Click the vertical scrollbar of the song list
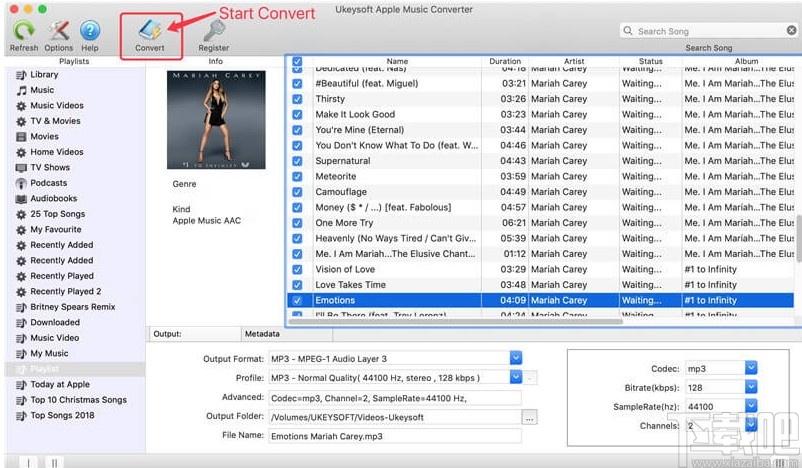This screenshot has width=802, height=468. (x=799, y=238)
